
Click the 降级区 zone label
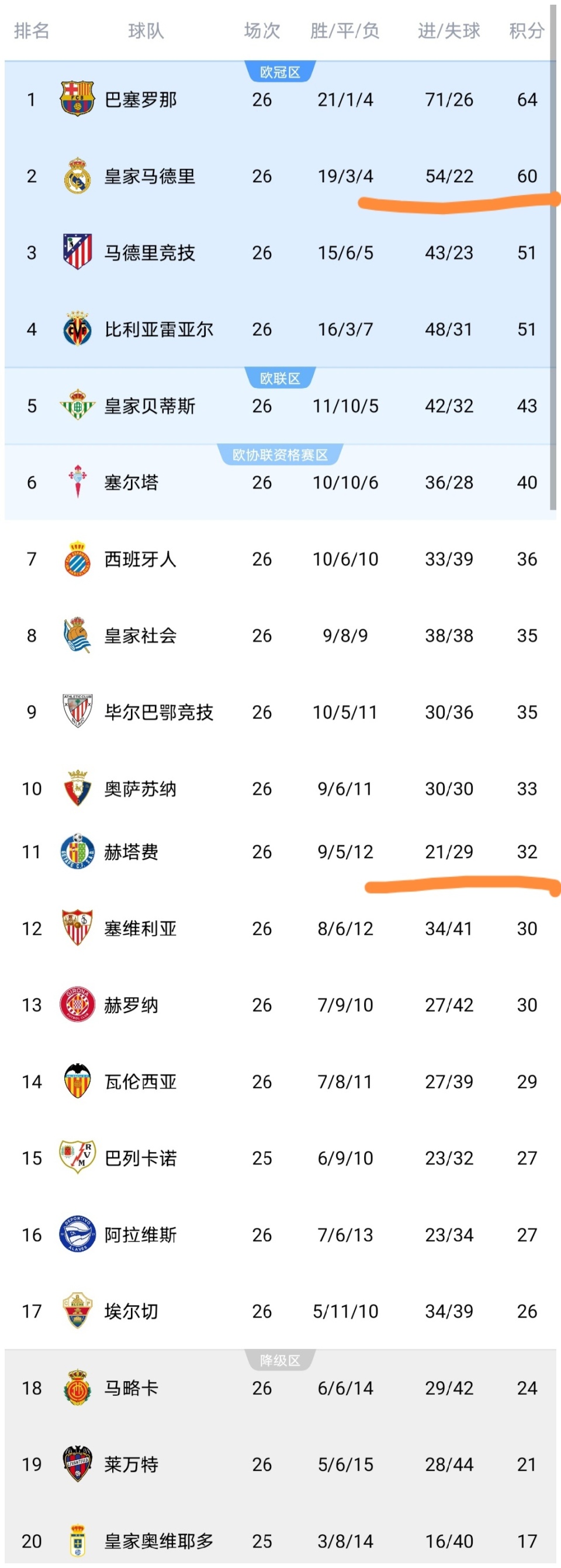click(x=280, y=1361)
